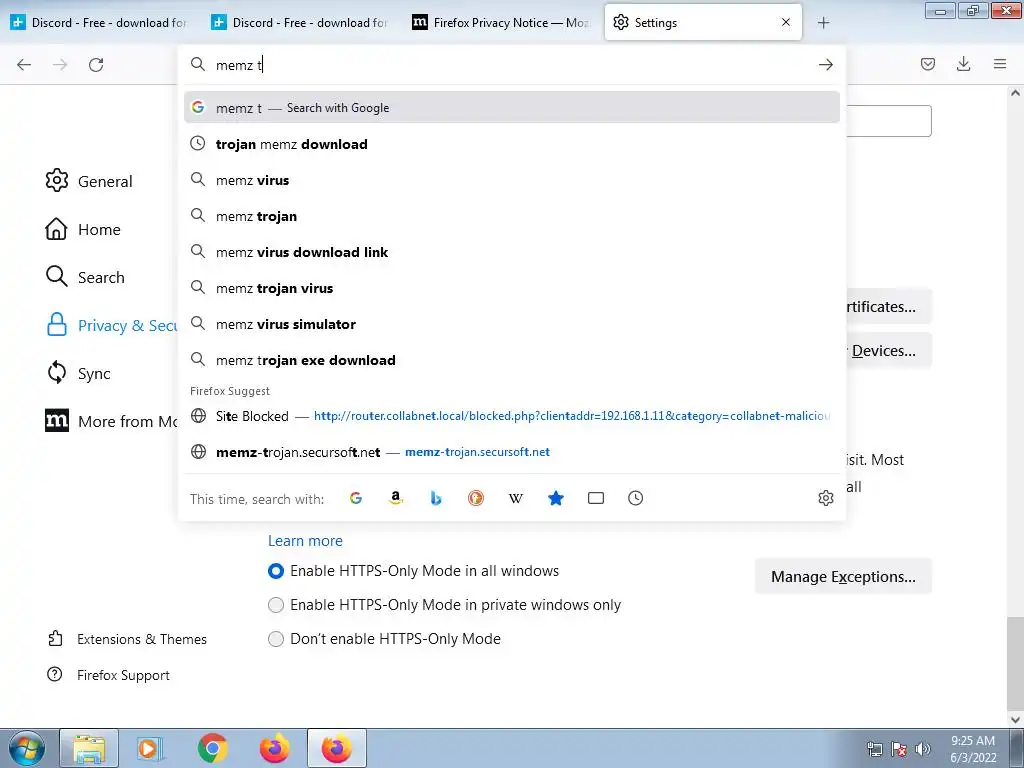Open Home settings label in sidebar
The width and height of the screenshot is (1024, 768).
click(99, 229)
